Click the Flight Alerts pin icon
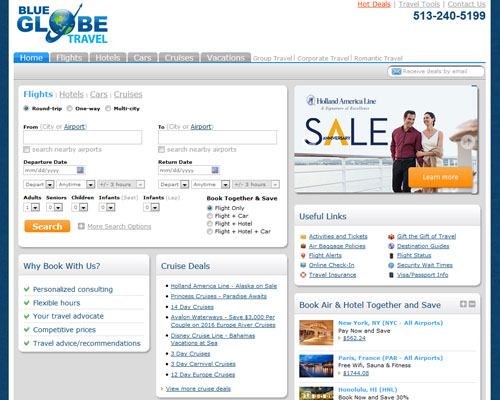Viewport: 500px width, 400px height. point(303,256)
